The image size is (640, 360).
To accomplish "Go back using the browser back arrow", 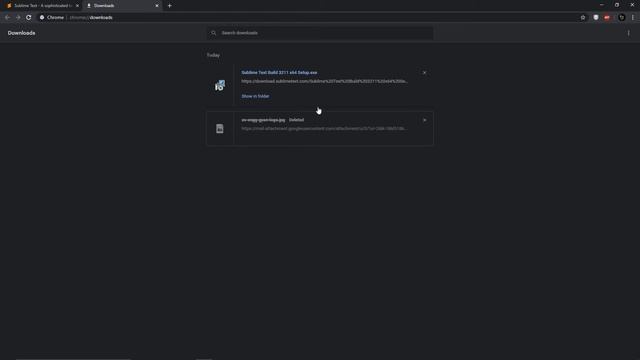I will point(7,18).
